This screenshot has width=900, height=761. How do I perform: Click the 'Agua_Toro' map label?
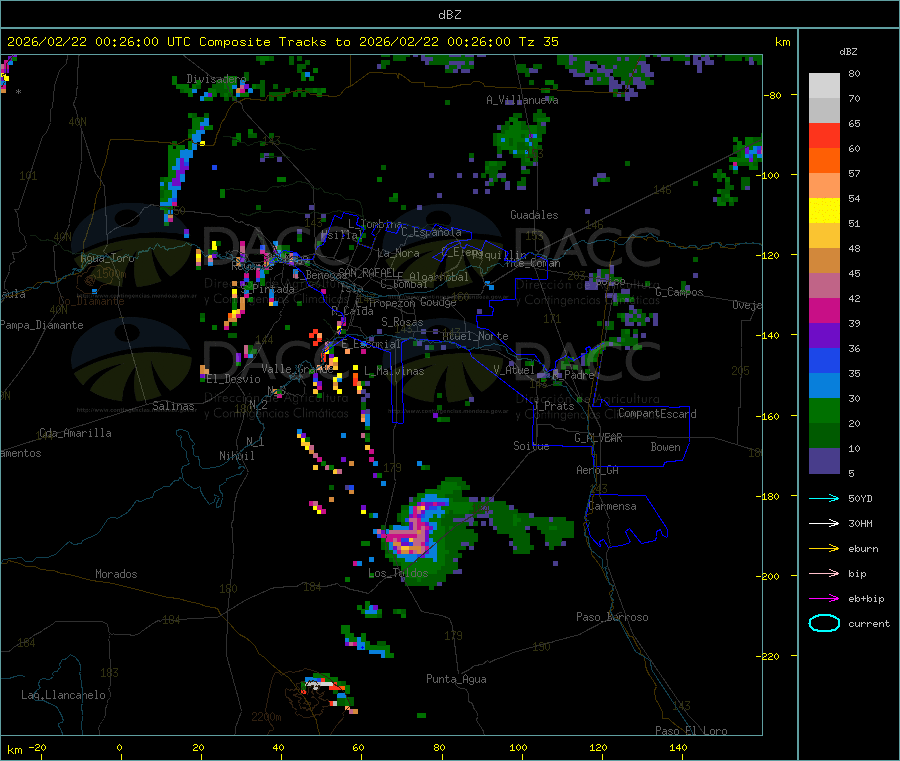(x=107, y=258)
